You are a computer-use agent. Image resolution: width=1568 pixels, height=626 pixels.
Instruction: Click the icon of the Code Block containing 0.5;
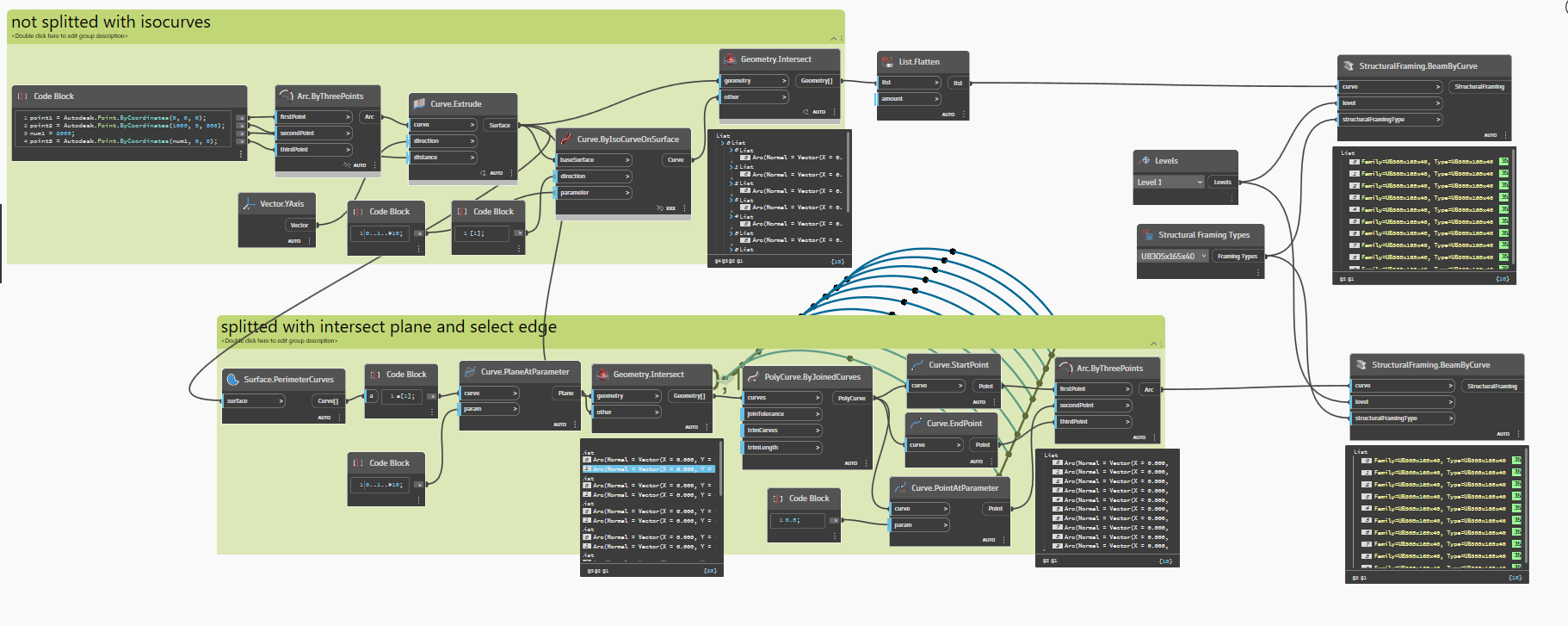coord(778,499)
